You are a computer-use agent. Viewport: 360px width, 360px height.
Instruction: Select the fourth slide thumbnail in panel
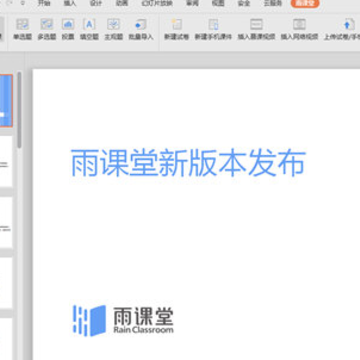(x=6, y=283)
